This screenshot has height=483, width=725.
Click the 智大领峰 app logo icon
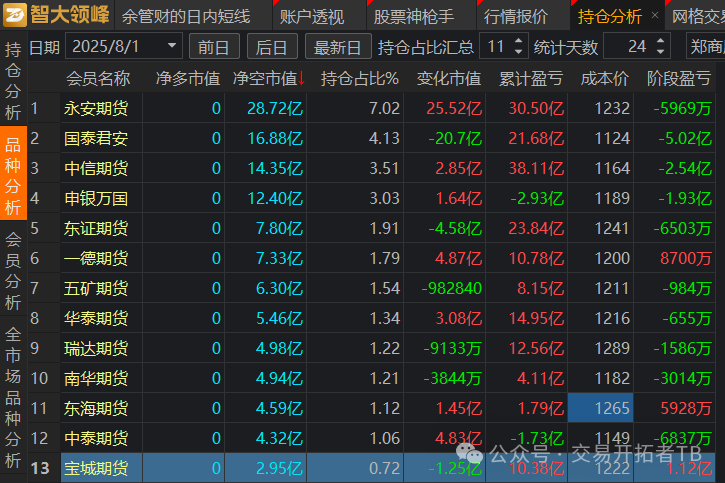pos(14,15)
